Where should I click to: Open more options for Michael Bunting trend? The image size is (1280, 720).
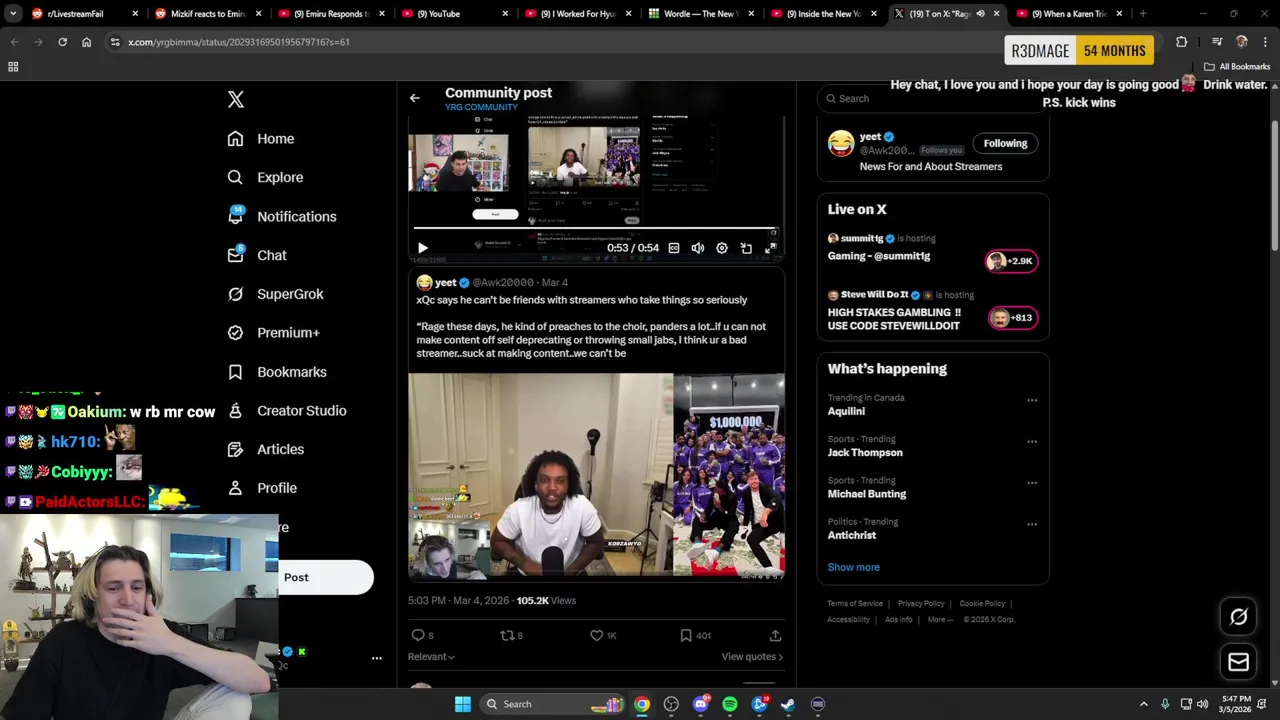(x=1032, y=483)
